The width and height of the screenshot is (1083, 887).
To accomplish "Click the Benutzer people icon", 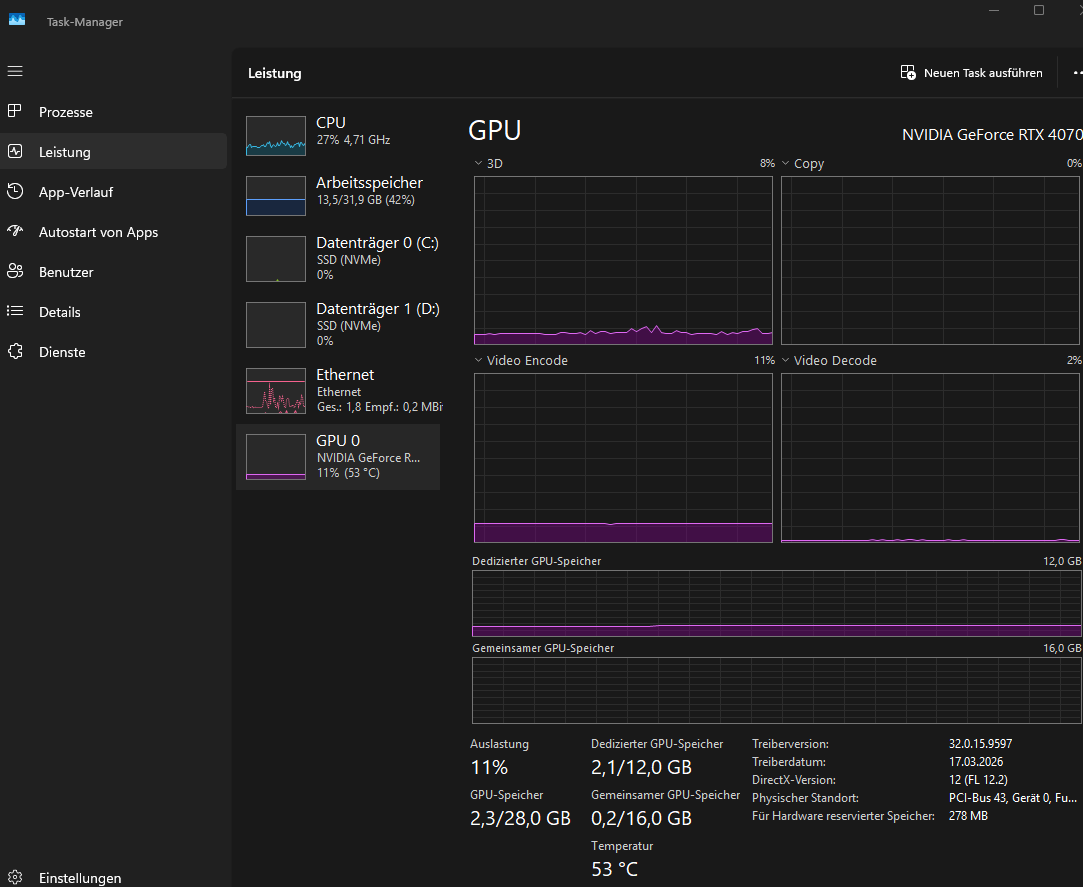I will click(x=15, y=271).
